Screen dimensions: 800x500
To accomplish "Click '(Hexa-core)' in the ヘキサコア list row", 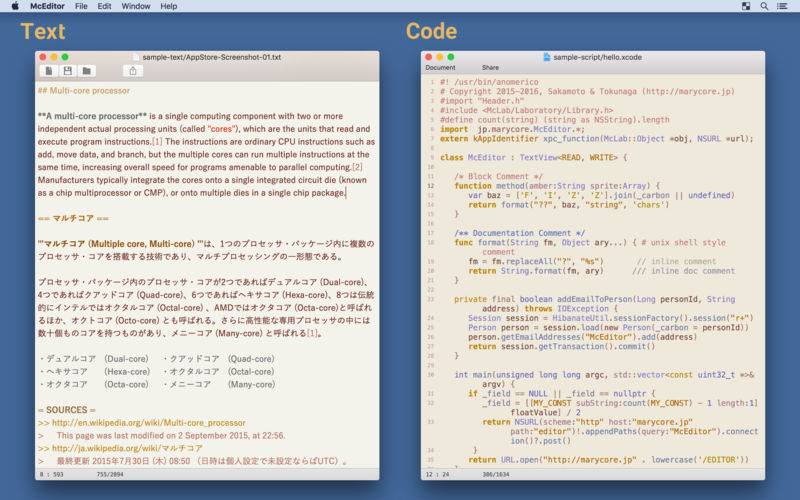I will tap(127, 371).
